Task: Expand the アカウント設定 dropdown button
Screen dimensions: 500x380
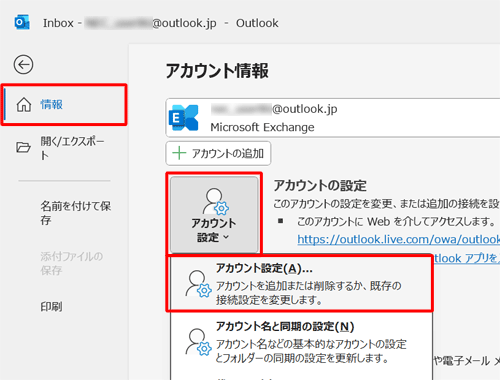Action: (214, 215)
